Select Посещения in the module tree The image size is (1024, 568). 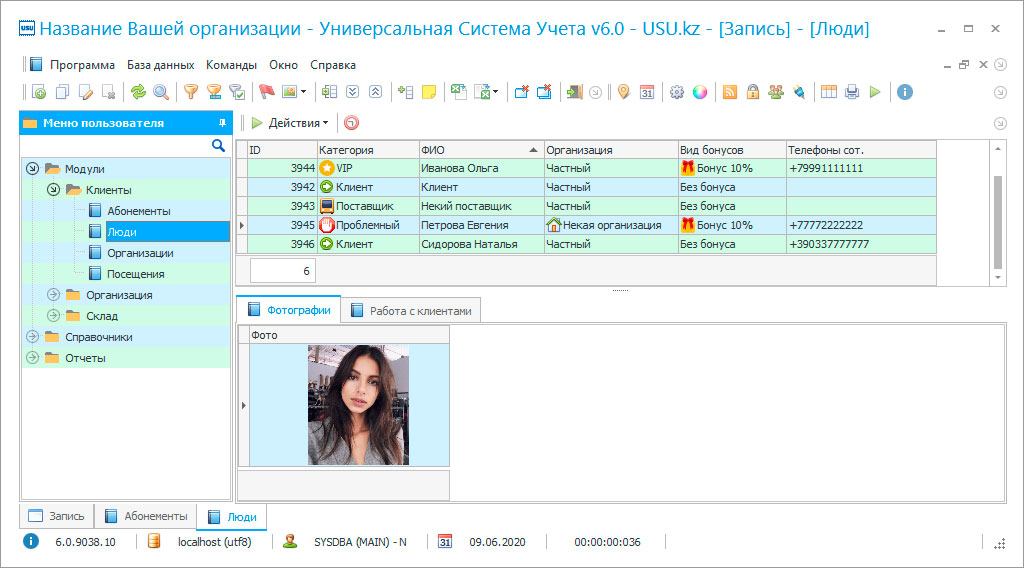click(x=135, y=274)
